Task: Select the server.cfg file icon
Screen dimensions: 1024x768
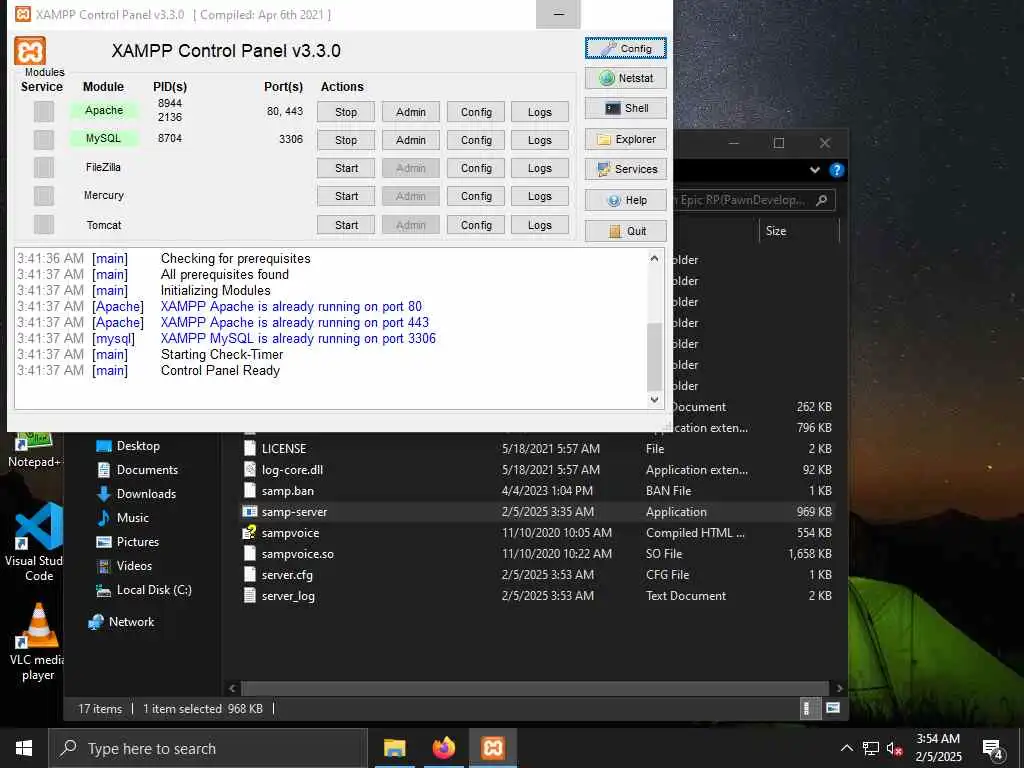Action: click(x=249, y=575)
